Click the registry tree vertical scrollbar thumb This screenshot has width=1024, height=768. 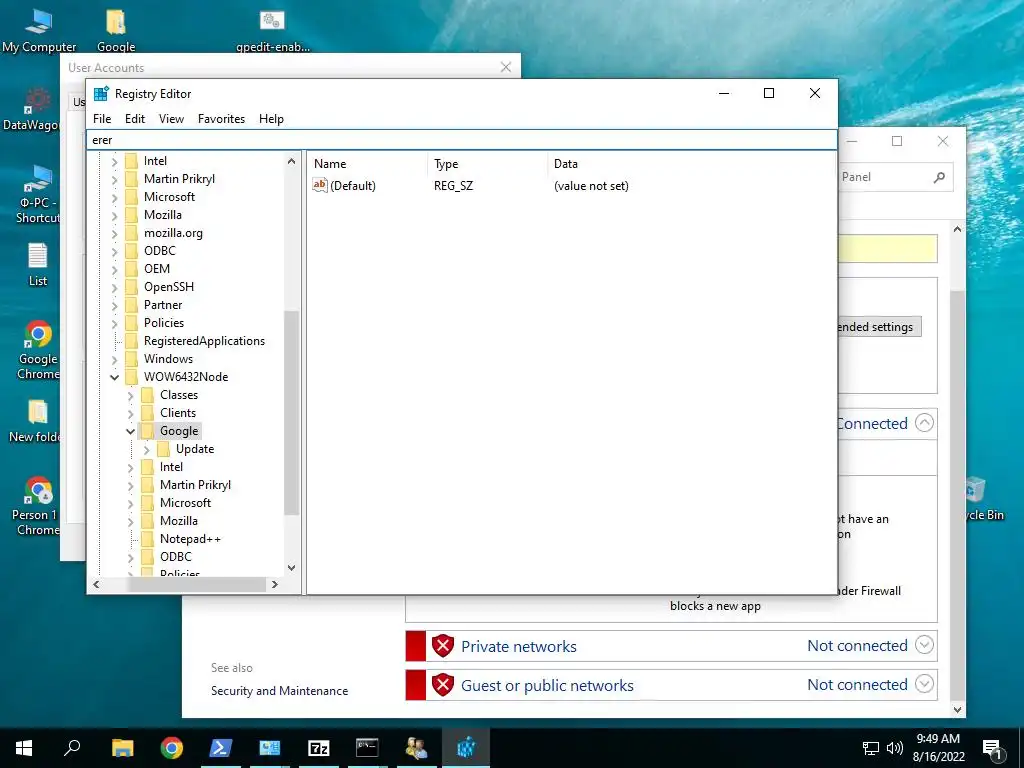pos(291,413)
